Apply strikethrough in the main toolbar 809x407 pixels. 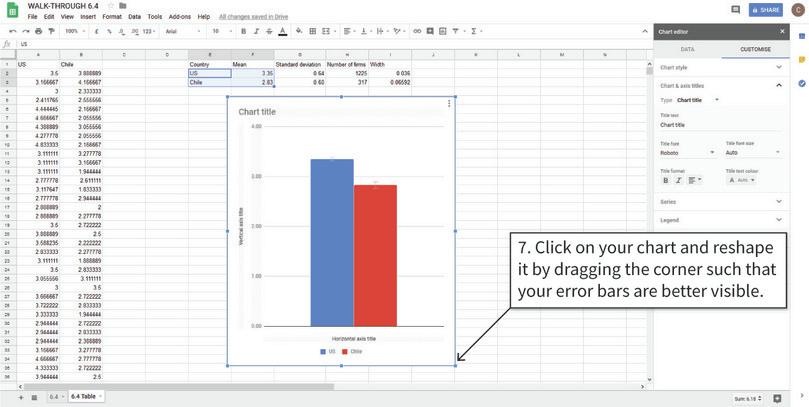(x=269, y=31)
